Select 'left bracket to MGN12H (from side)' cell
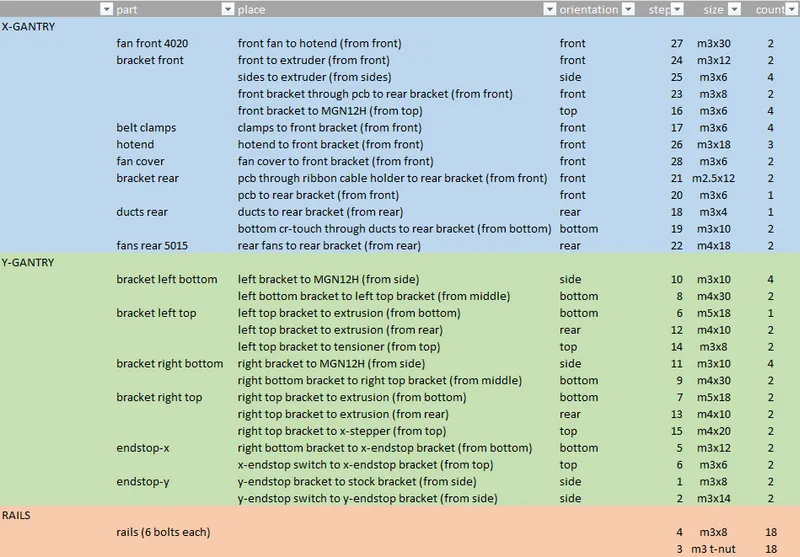Screen dimensions: 800x557 [x=329, y=279]
